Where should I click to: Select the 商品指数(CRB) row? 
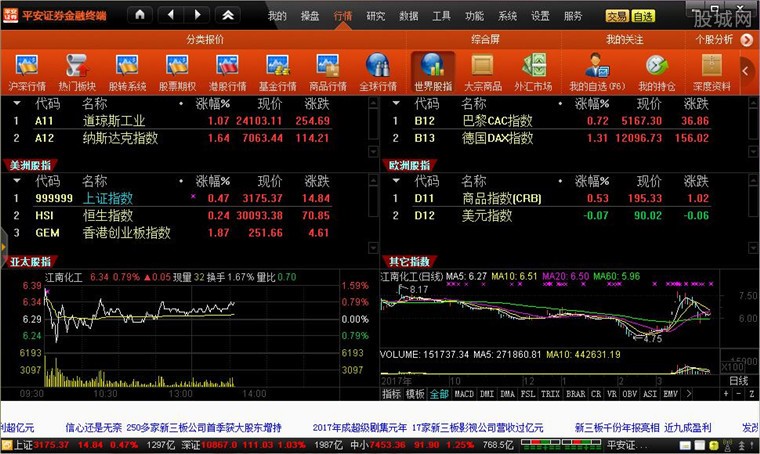point(551,198)
